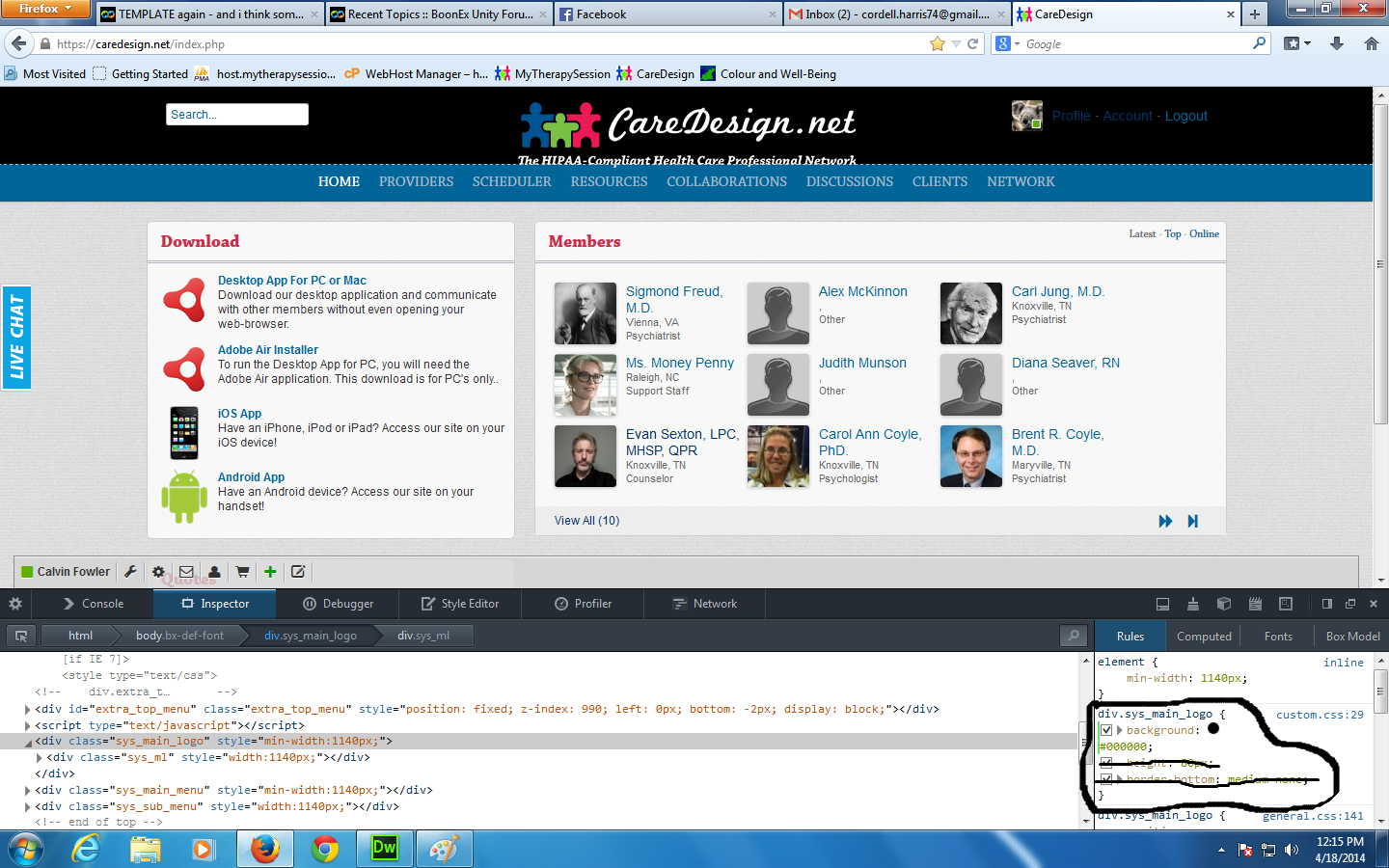This screenshot has height=868, width=1389.
Task: Open a new browser tab
Action: tap(1255, 14)
